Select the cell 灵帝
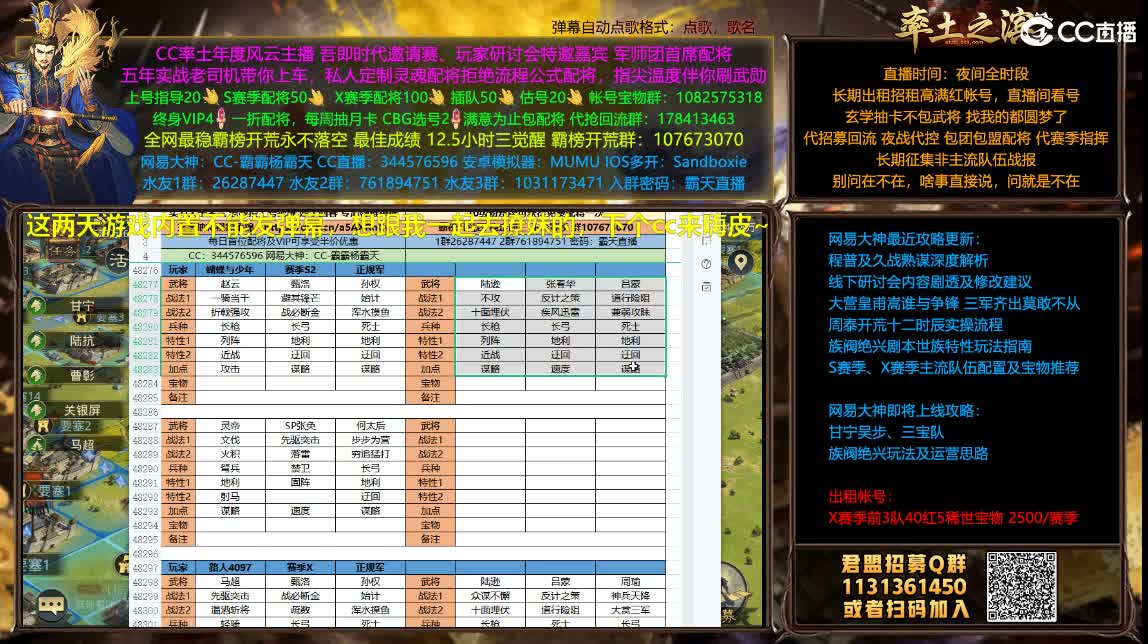This screenshot has height=644, width=1148. pyautogui.click(x=230, y=426)
